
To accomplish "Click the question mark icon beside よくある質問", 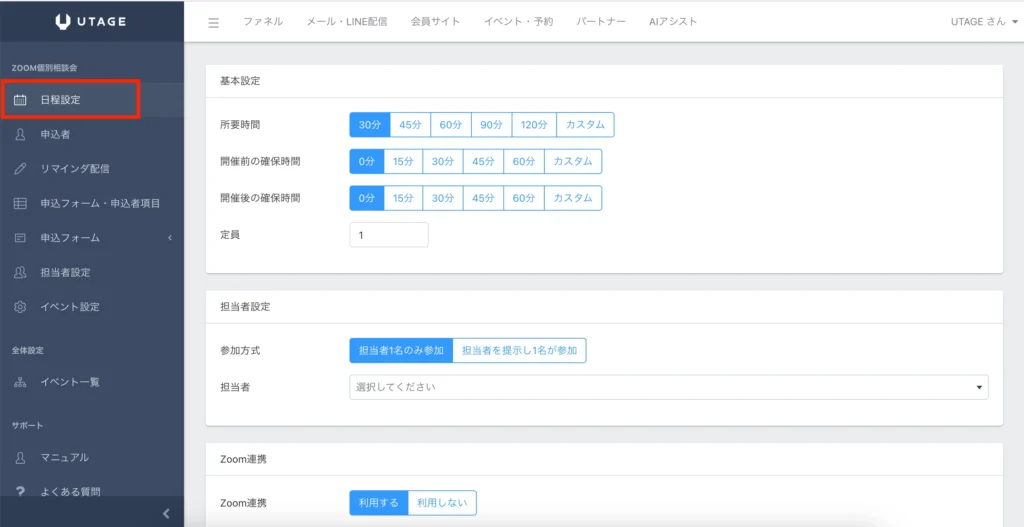I will click(x=20, y=491).
